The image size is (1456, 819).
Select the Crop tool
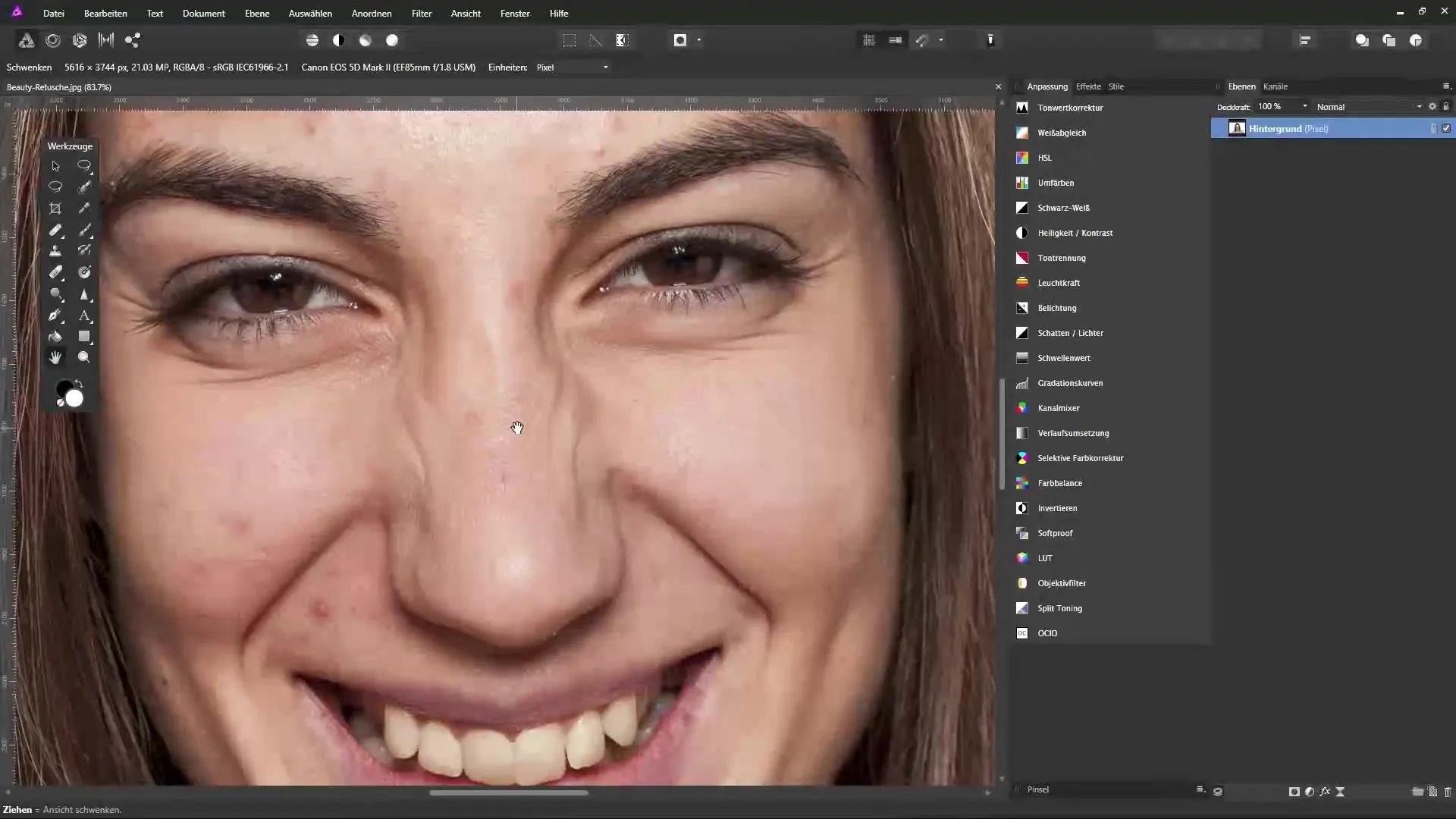pos(55,209)
